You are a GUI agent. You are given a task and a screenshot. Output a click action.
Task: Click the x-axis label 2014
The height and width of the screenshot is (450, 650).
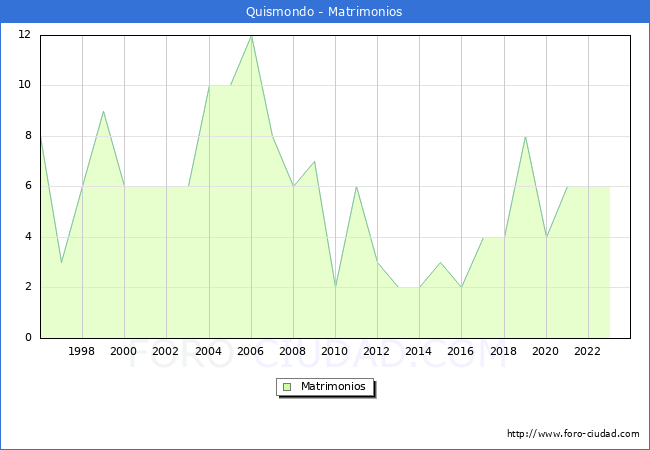418,351
